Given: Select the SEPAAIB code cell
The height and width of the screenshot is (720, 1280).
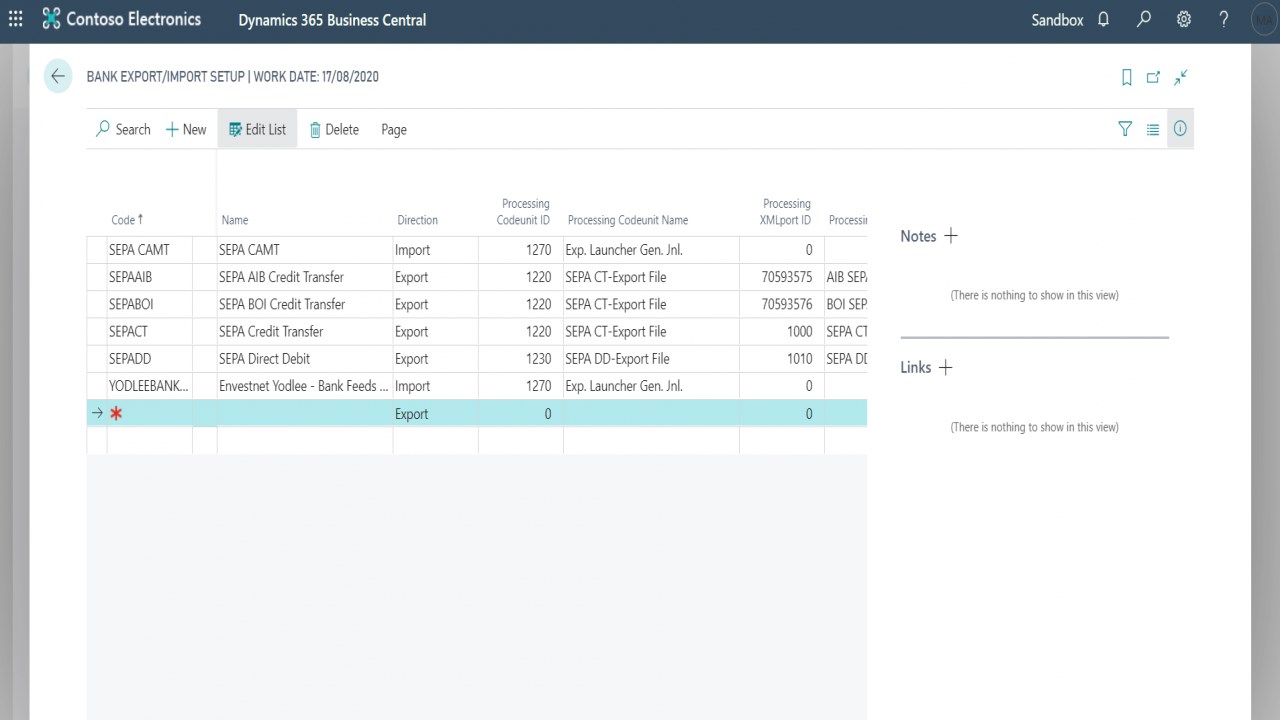Looking at the screenshot, I should [150, 277].
